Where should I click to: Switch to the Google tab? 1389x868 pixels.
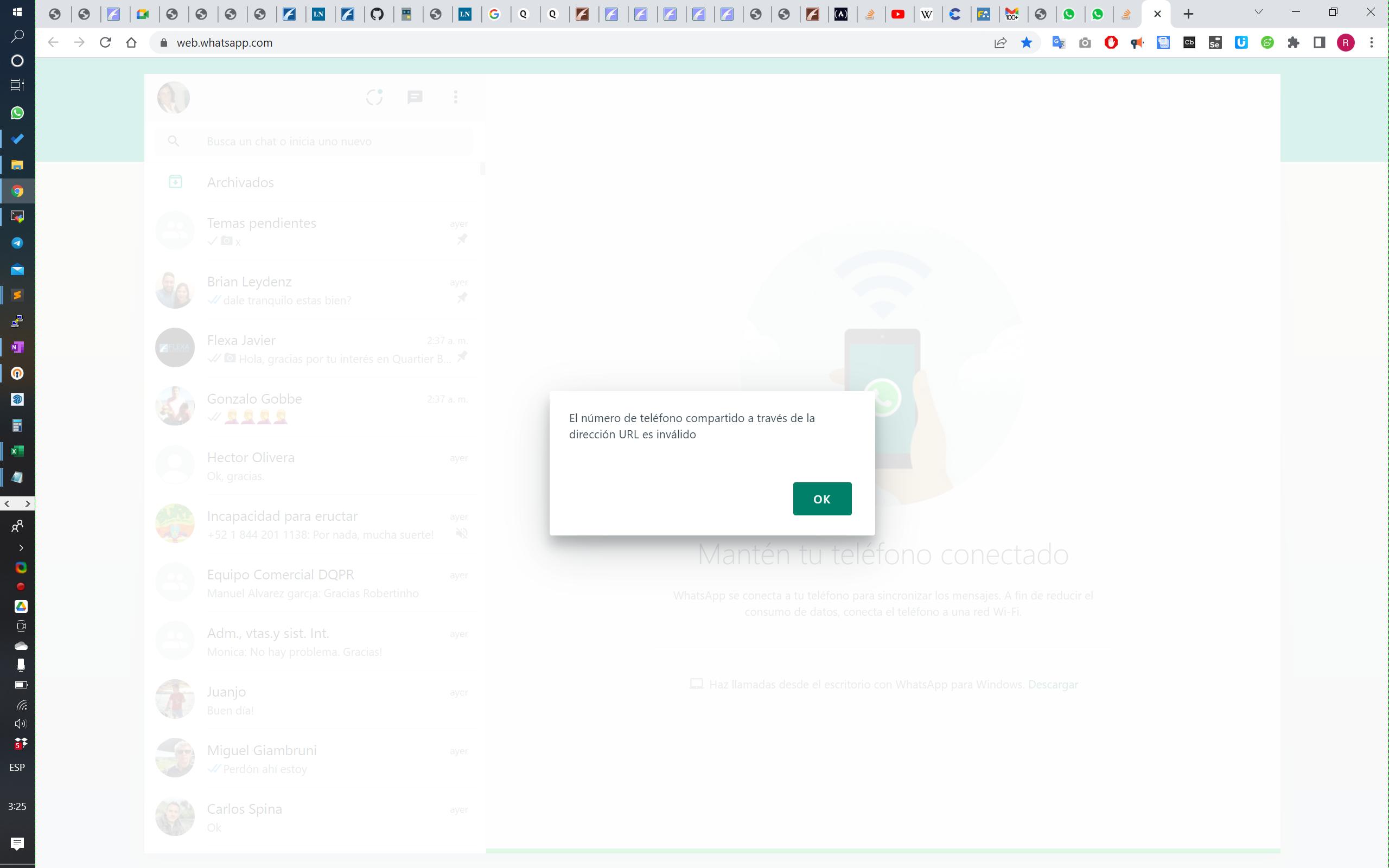(x=494, y=14)
